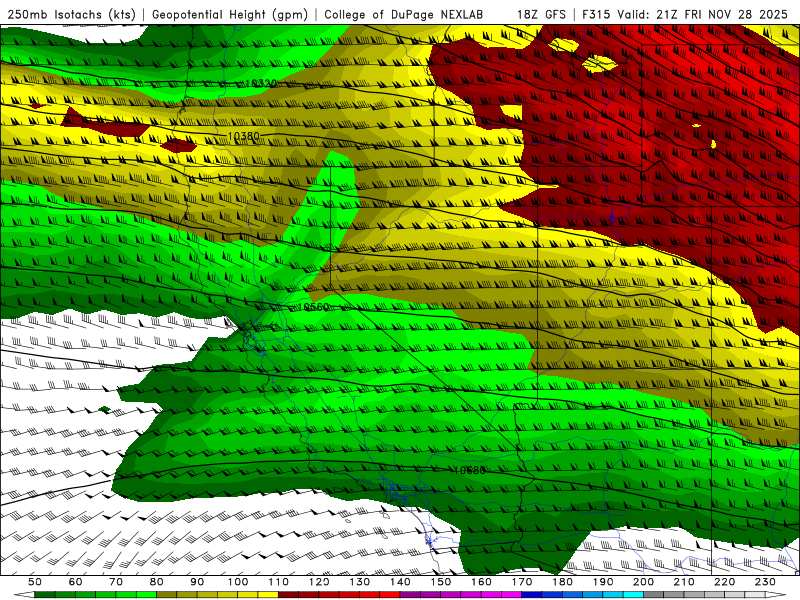
Task: Click the first purple swatch below 140
Action: [410, 595]
